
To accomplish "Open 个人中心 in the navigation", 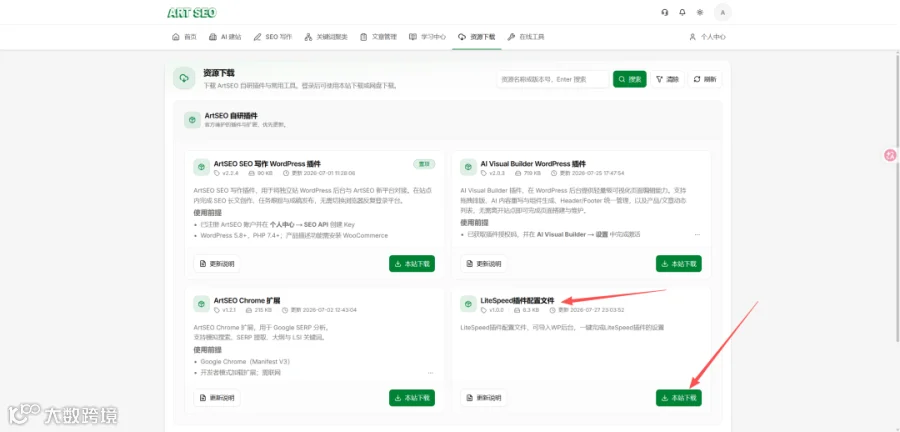I will [707, 37].
